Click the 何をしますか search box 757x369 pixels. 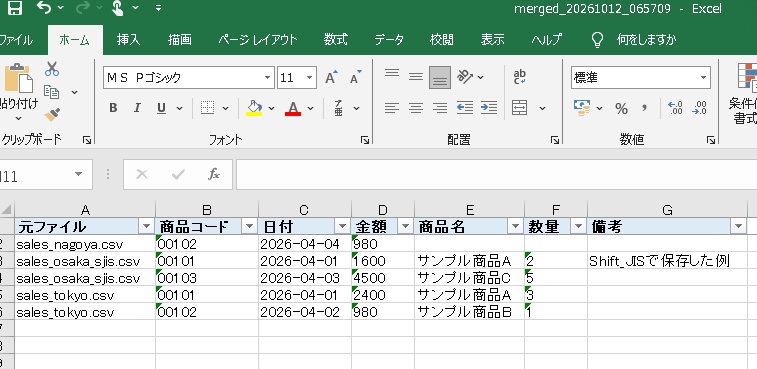pos(646,40)
